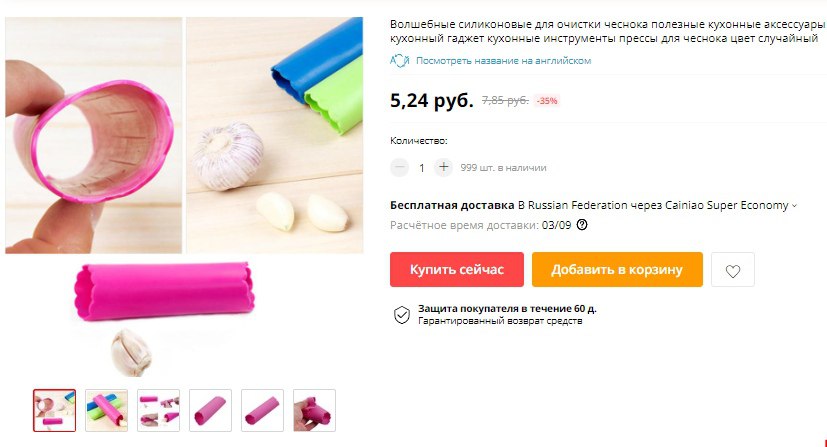This screenshot has height=447, width=827.
Task: Decrease quantity with the minus button
Action: pos(399,168)
